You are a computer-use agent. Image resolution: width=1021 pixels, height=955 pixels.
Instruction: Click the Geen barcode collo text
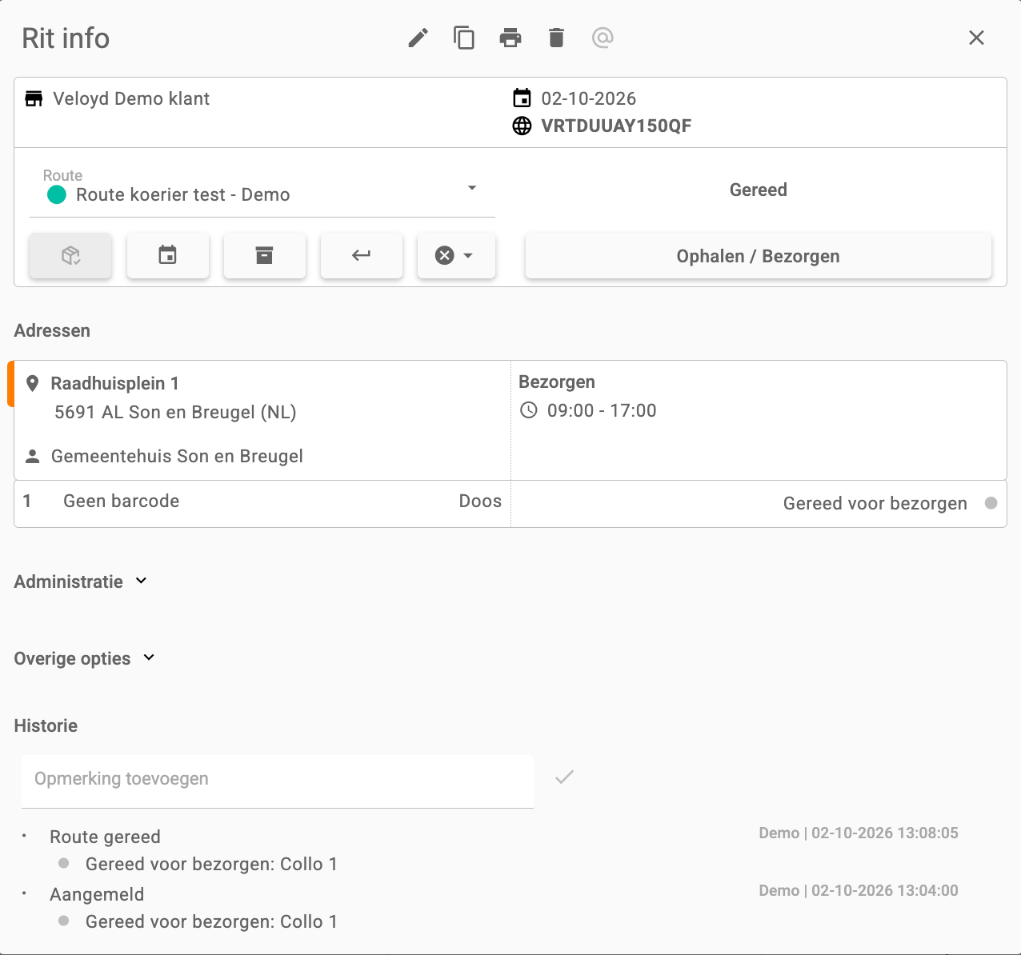[121, 501]
